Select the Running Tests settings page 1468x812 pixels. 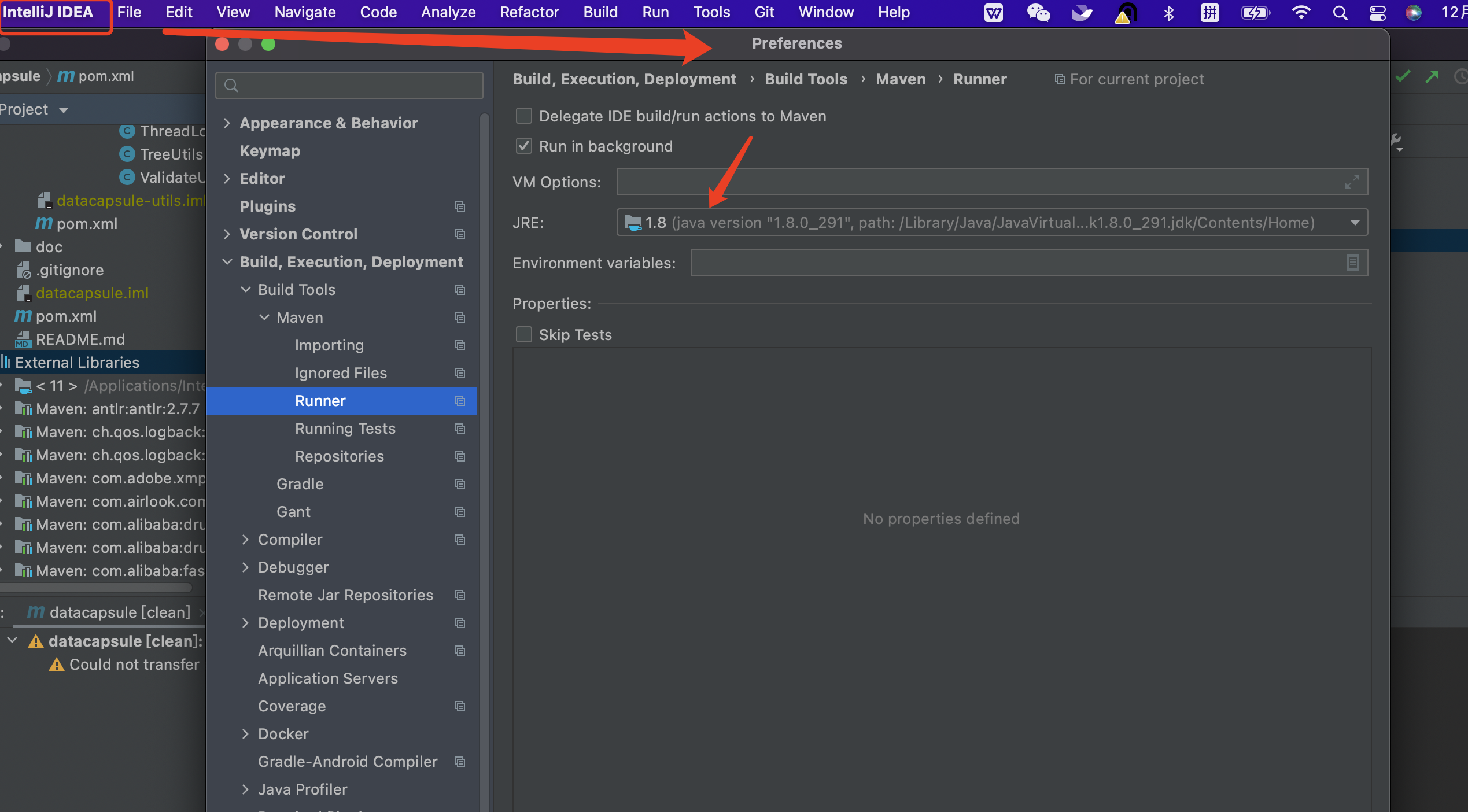coord(345,429)
